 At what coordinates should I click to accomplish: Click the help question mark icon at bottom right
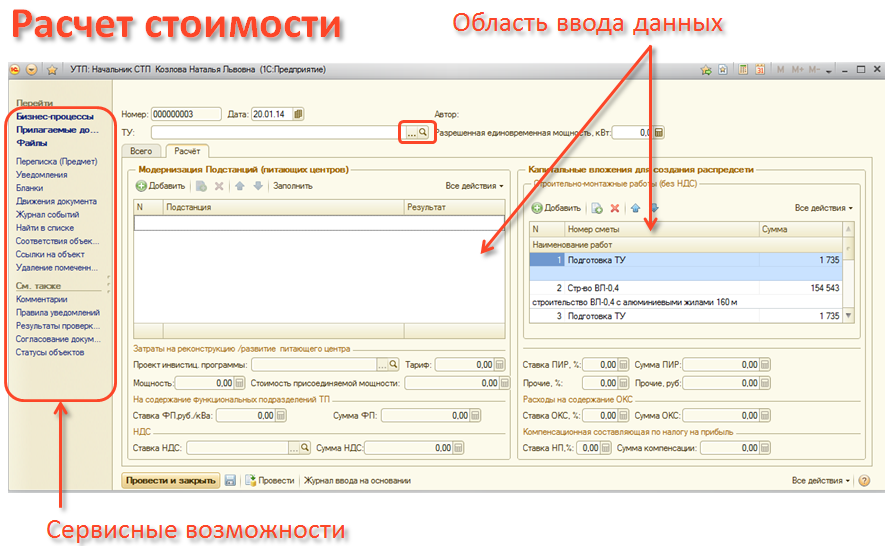[864, 481]
